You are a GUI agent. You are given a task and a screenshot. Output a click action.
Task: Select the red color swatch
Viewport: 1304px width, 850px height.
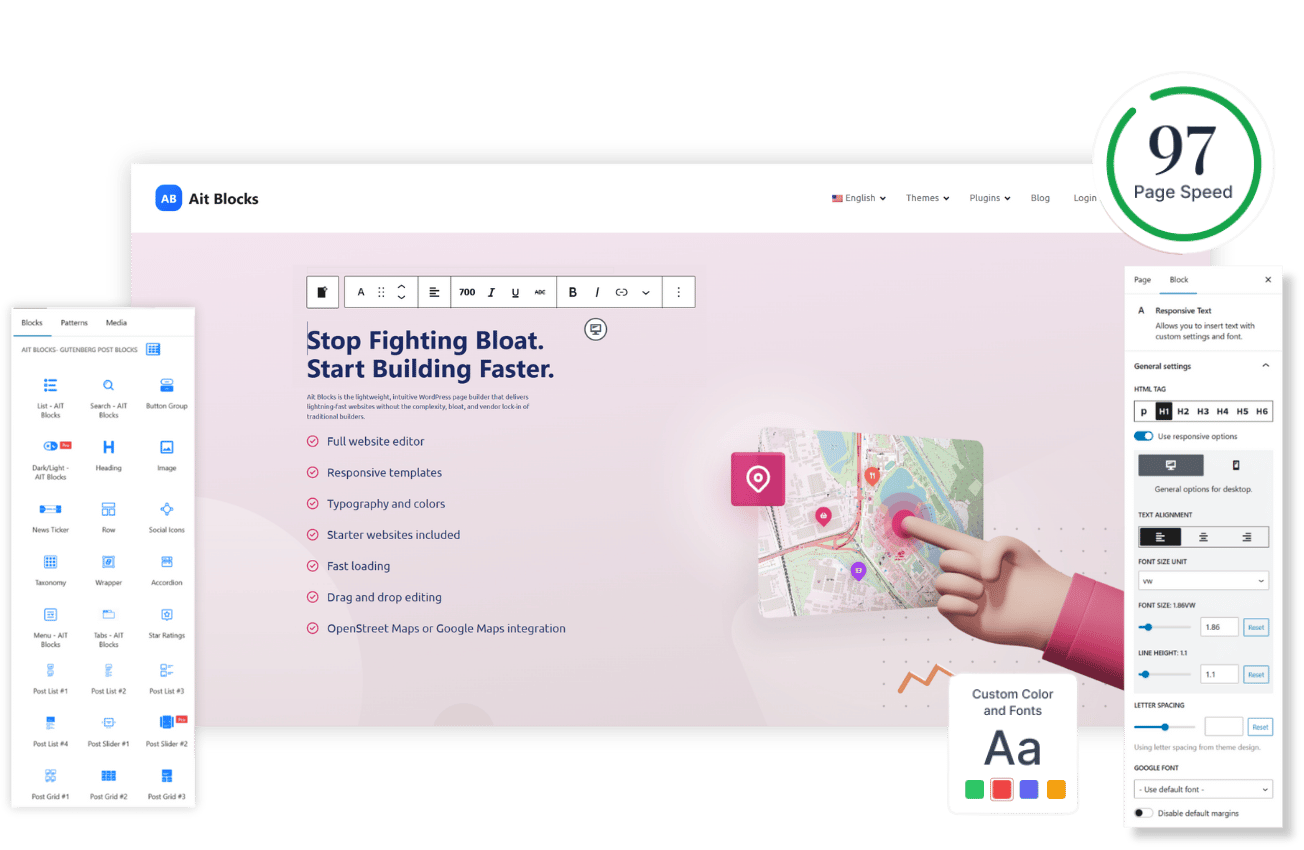[x=1001, y=789]
